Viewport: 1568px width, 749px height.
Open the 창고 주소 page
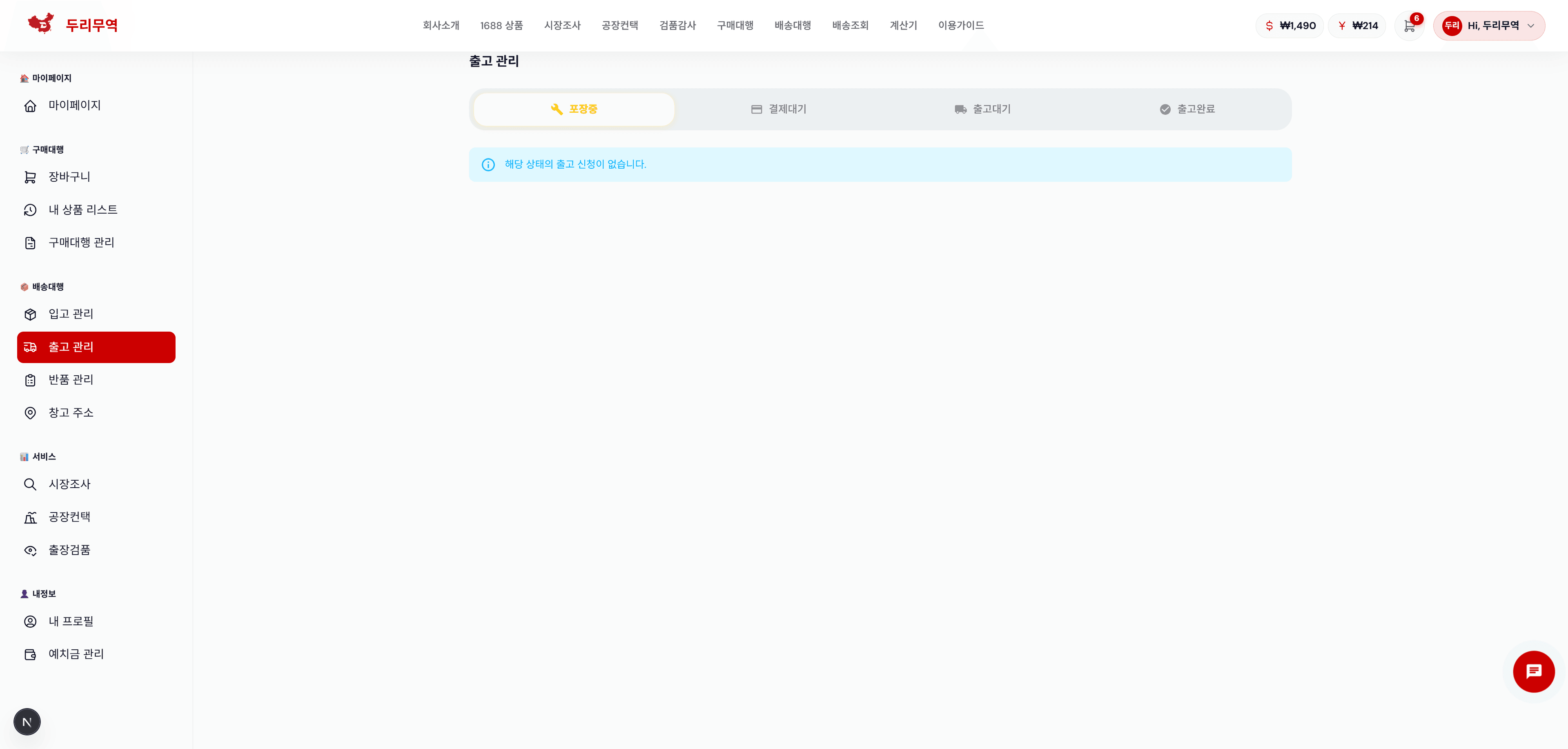point(71,412)
